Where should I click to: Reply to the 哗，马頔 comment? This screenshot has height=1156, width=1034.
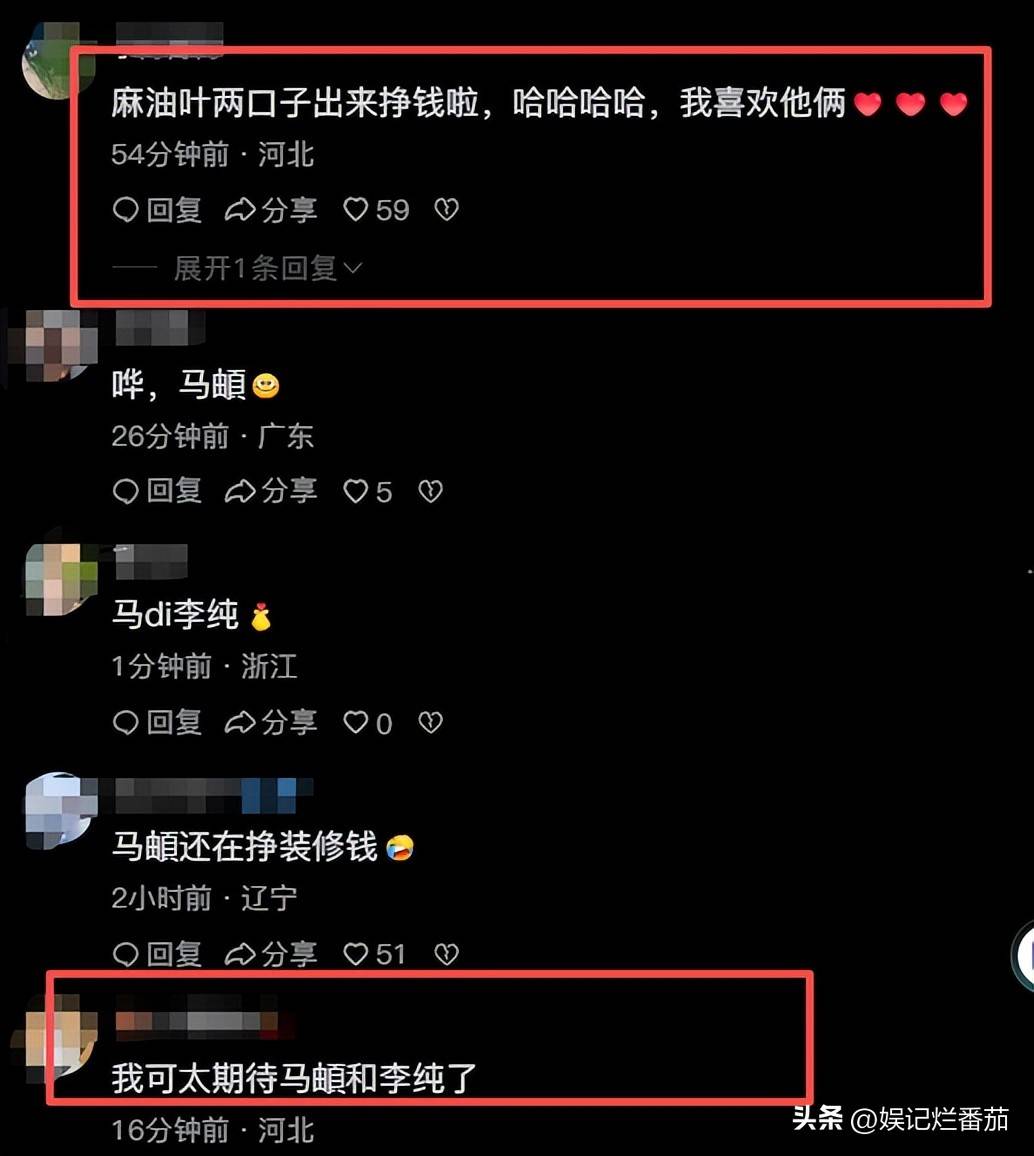point(157,491)
